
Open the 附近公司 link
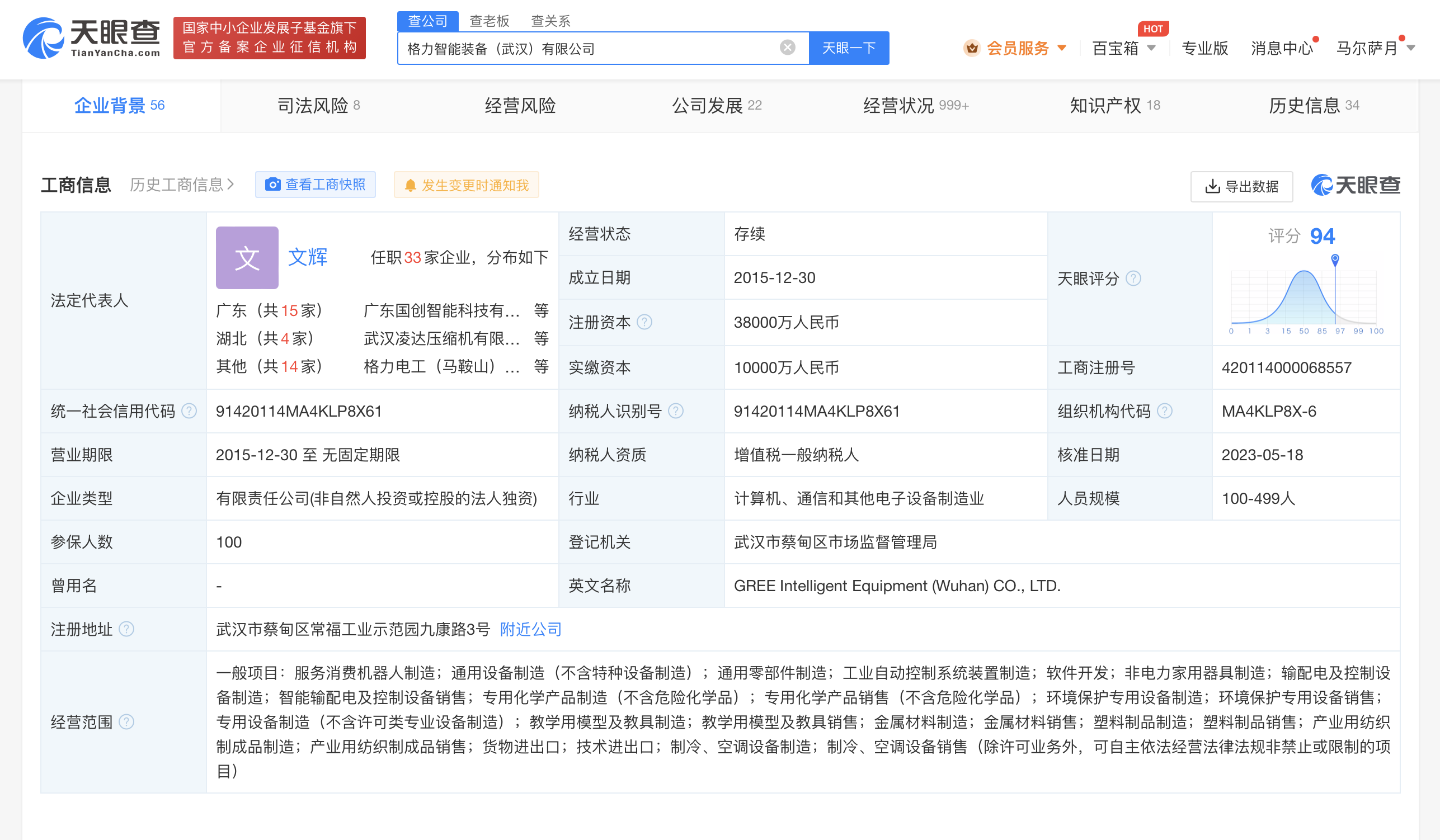point(530,629)
